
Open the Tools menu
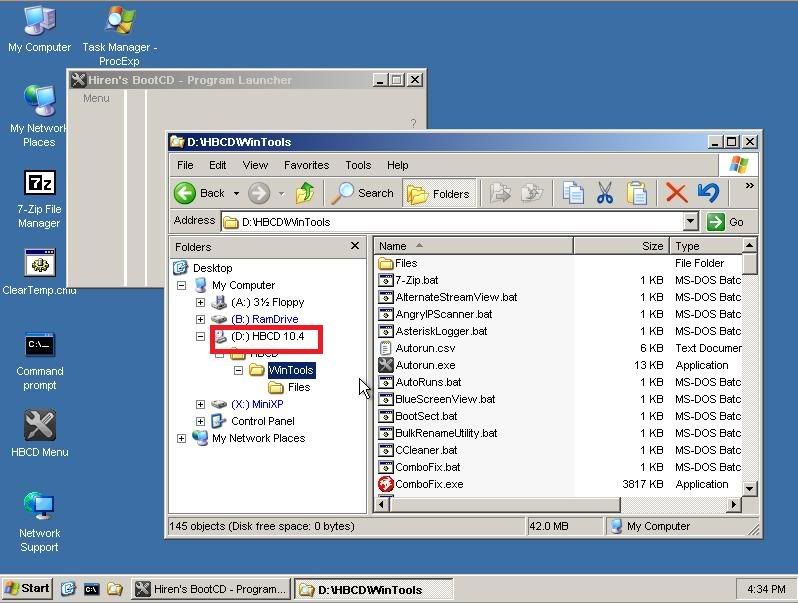(x=358, y=165)
